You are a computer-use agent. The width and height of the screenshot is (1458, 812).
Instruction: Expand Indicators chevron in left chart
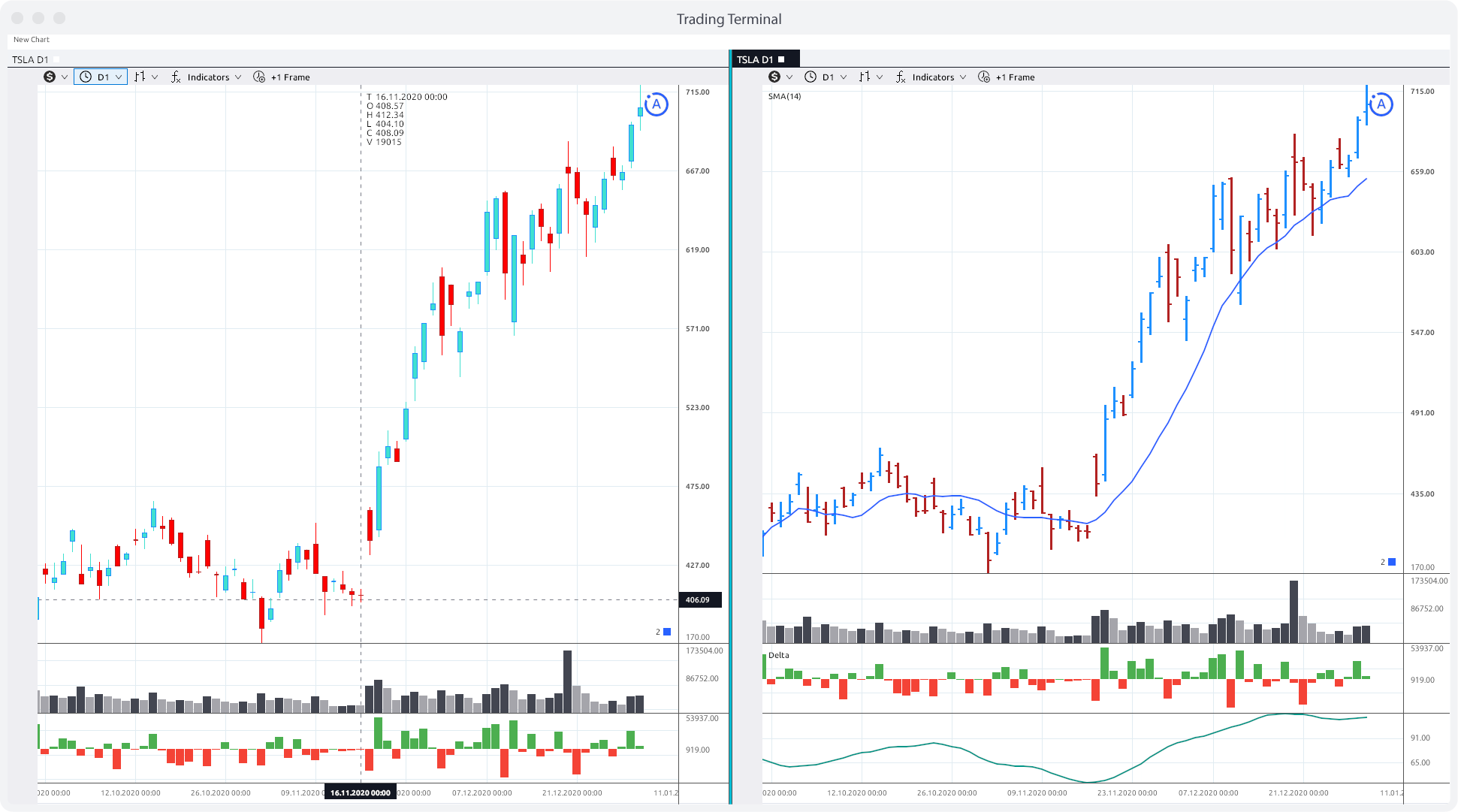pos(238,77)
